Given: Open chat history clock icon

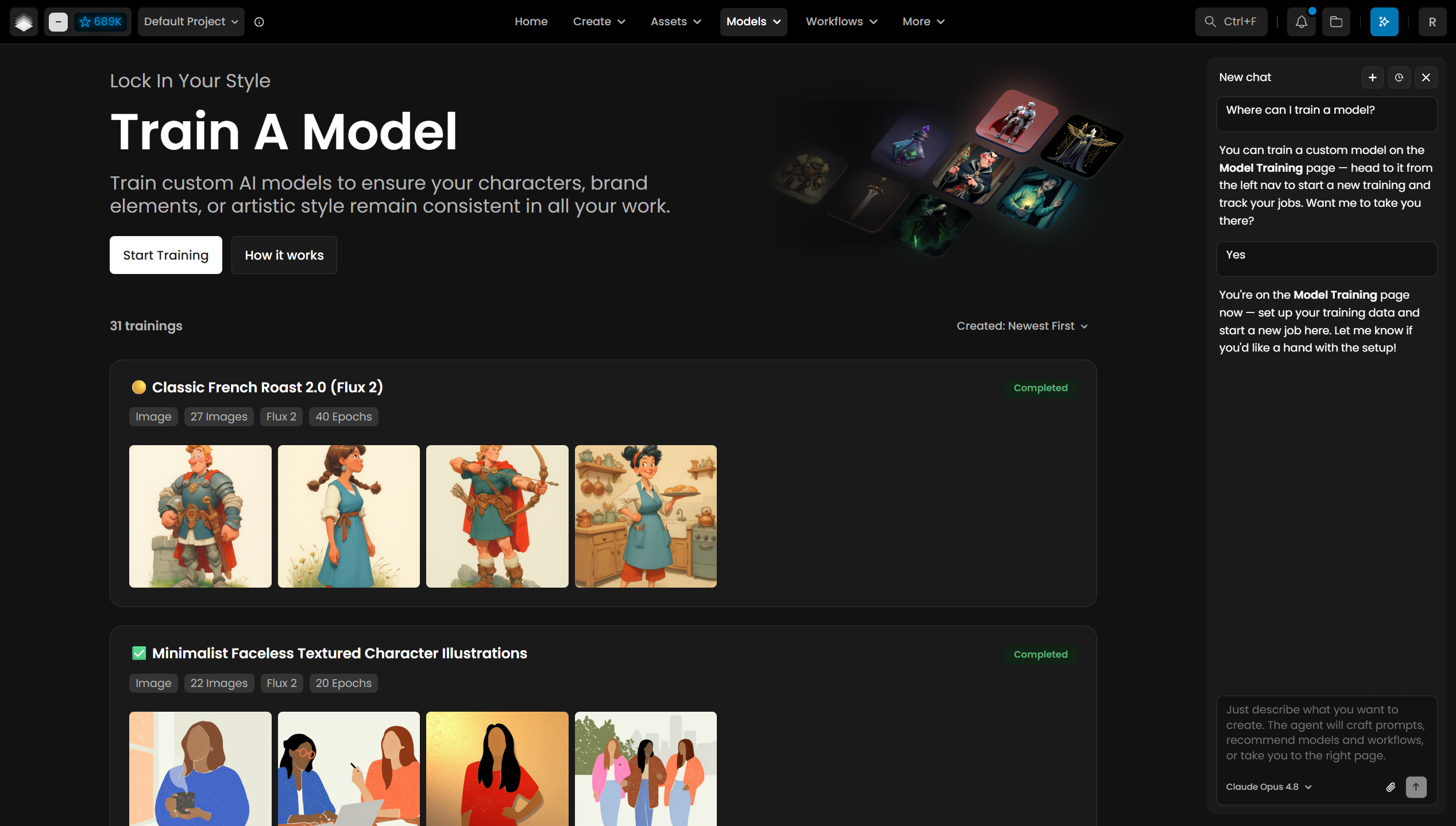Looking at the screenshot, I should tap(1399, 78).
